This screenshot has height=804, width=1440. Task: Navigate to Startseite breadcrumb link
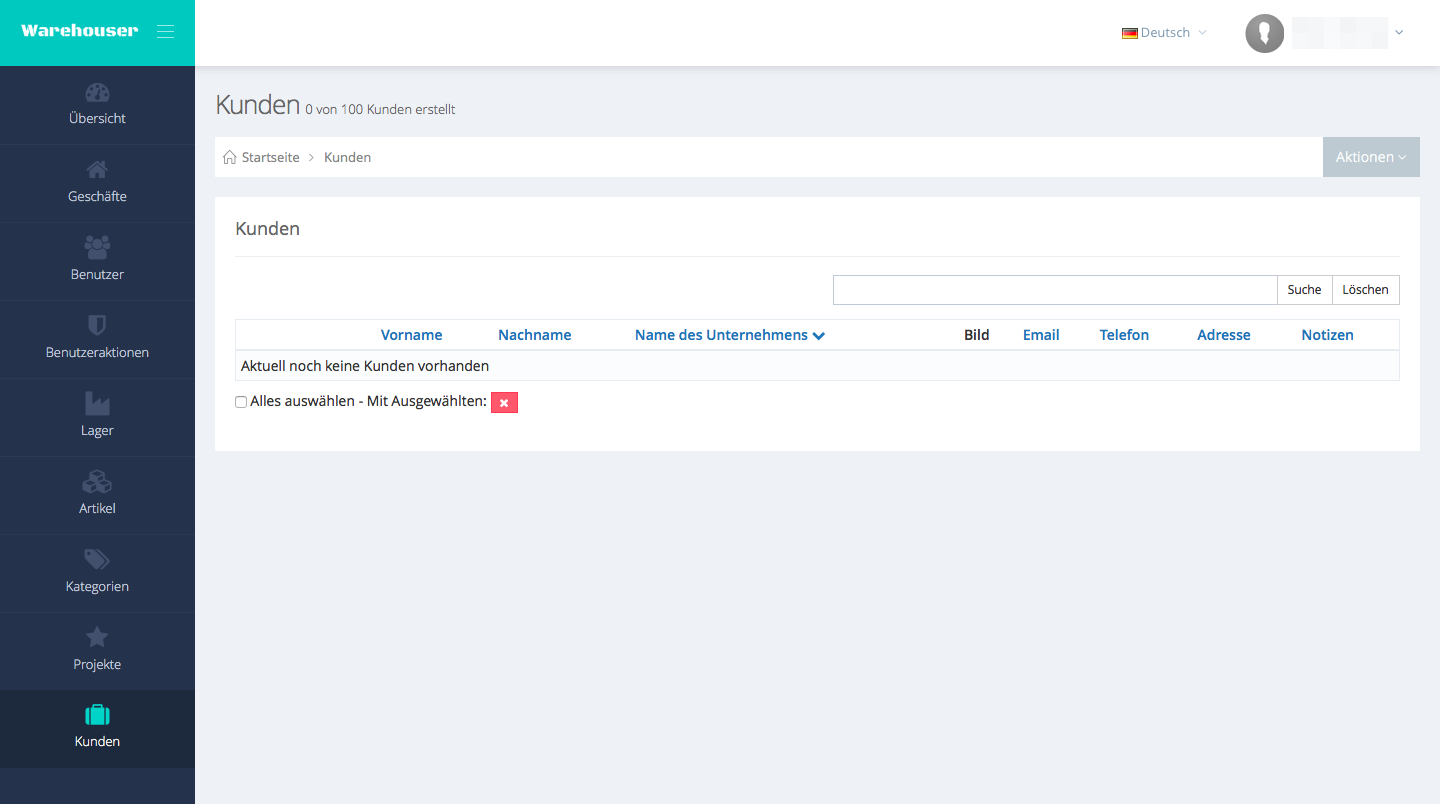coord(270,157)
